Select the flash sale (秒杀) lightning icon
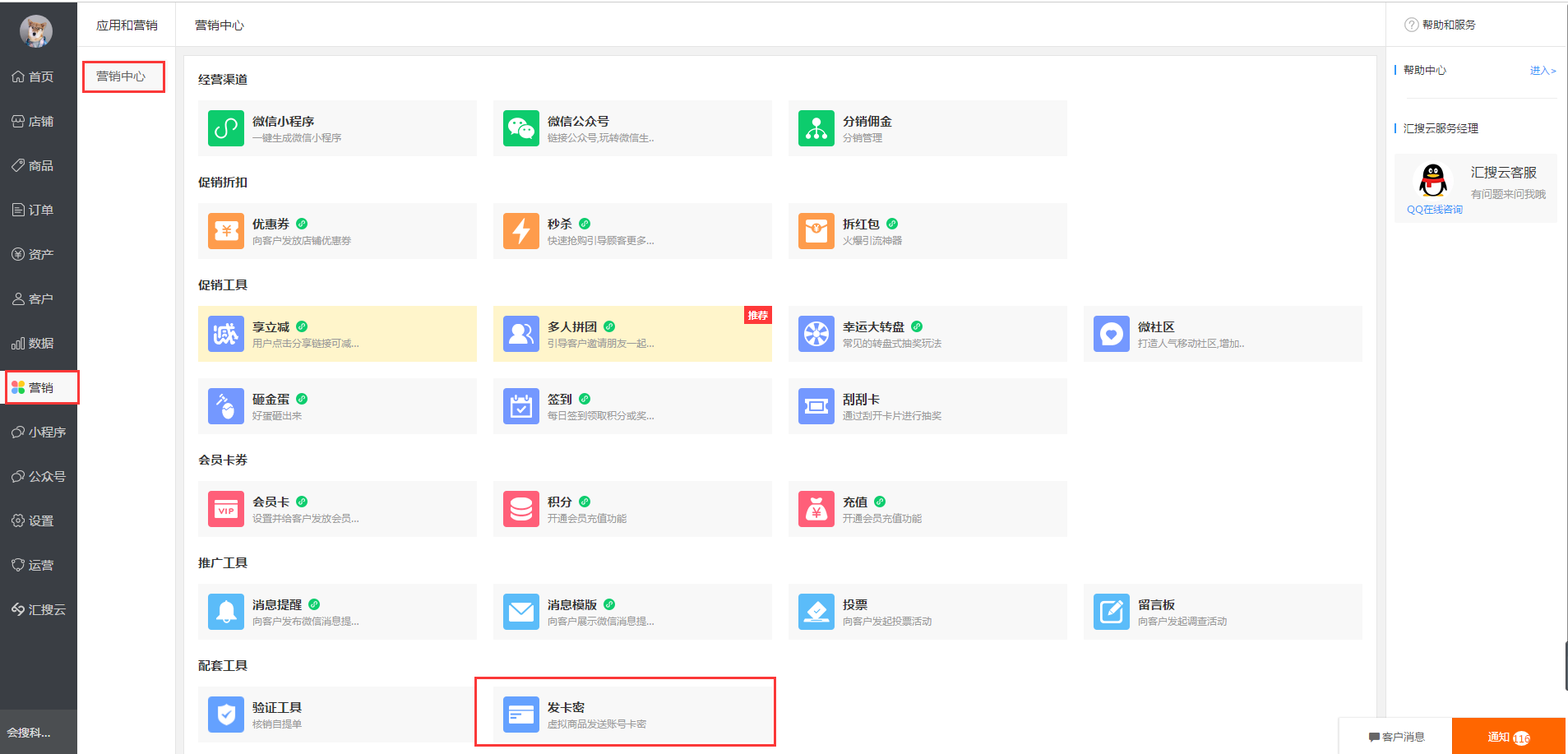The image size is (1568, 754). coord(520,232)
